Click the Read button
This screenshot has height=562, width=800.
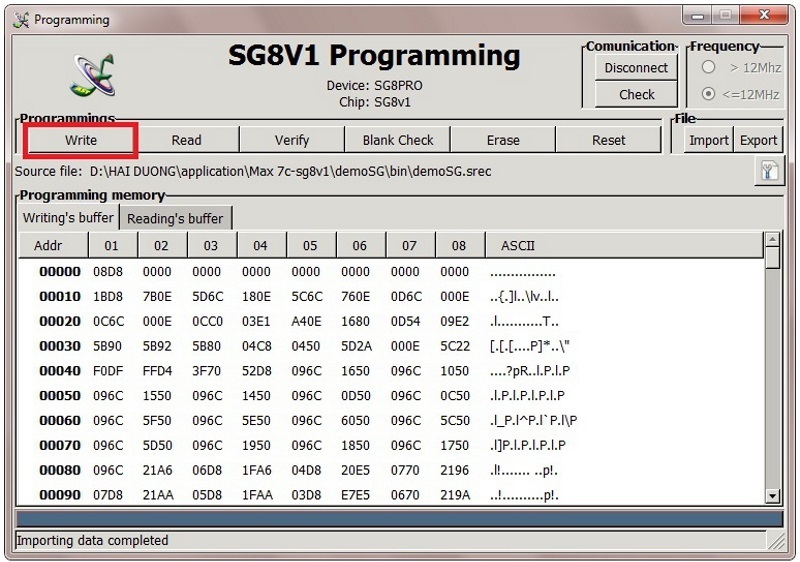[x=187, y=140]
